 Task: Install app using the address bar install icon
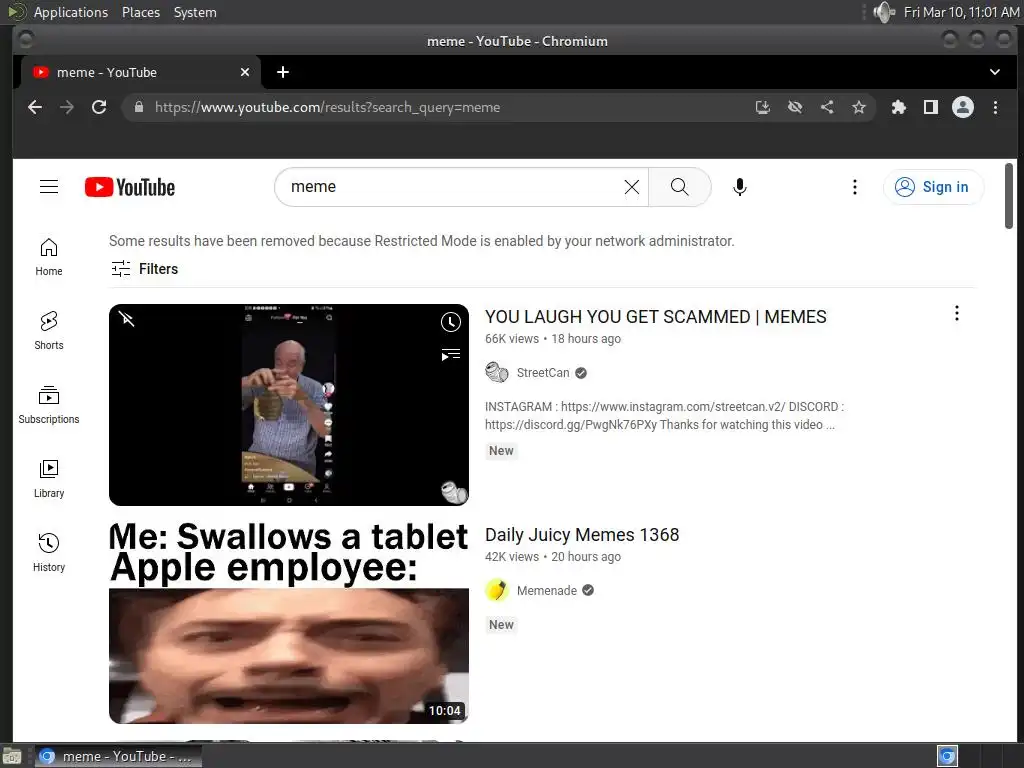coord(763,107)
